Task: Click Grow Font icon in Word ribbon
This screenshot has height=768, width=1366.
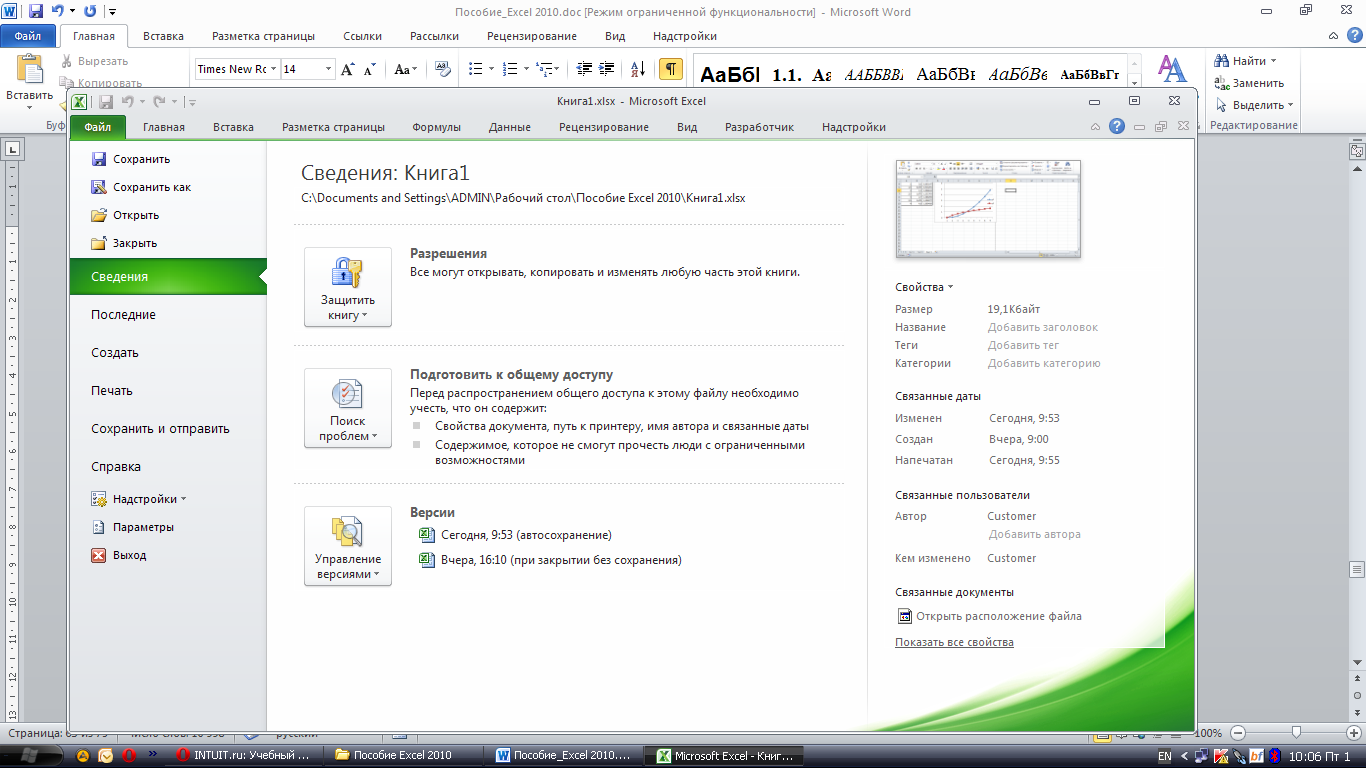Action: 348,69
